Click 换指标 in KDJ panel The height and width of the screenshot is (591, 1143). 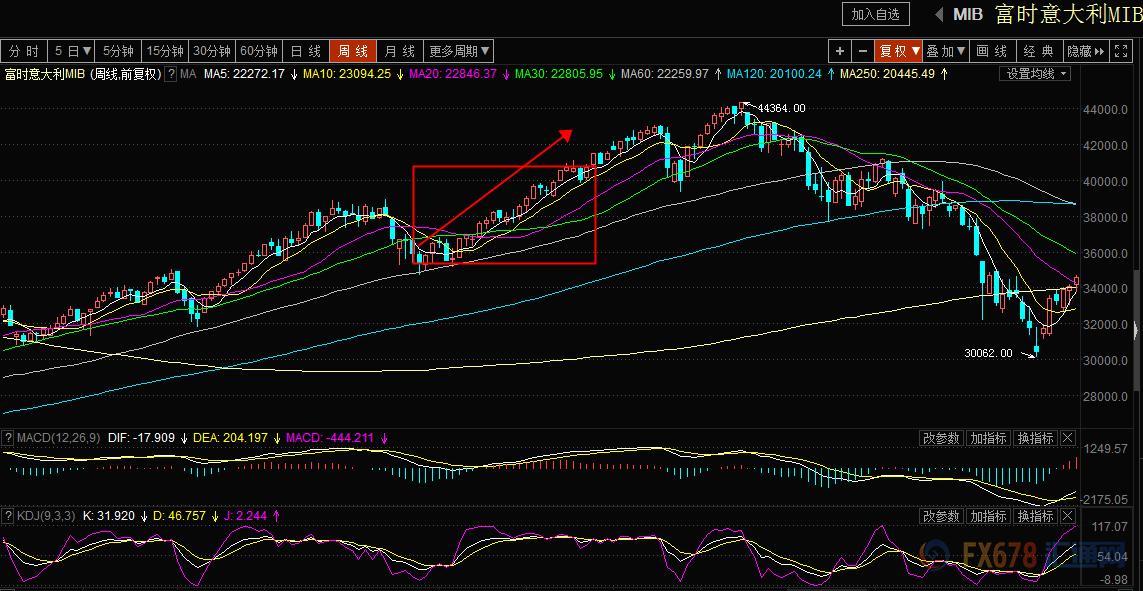[1035, 516]
